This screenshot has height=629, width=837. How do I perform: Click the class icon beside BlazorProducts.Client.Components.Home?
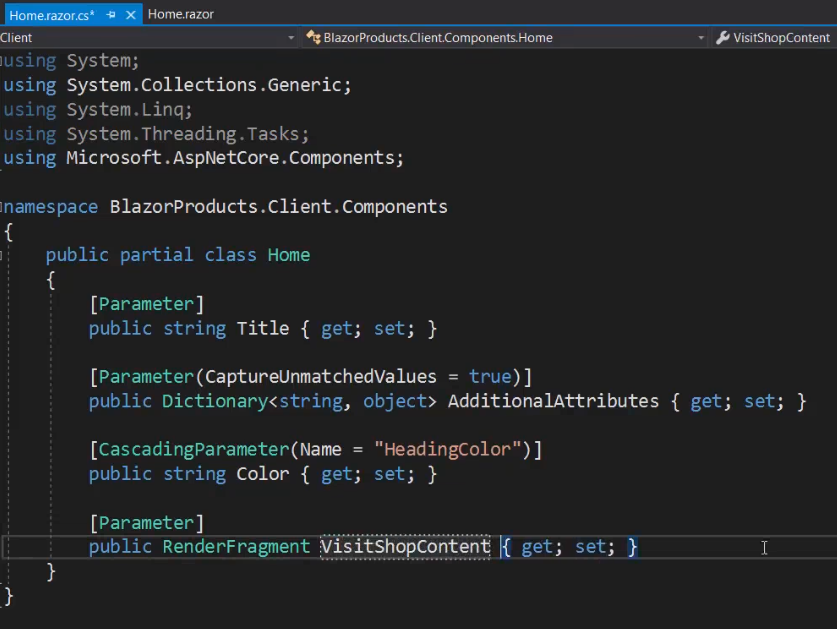coord(313,37)
